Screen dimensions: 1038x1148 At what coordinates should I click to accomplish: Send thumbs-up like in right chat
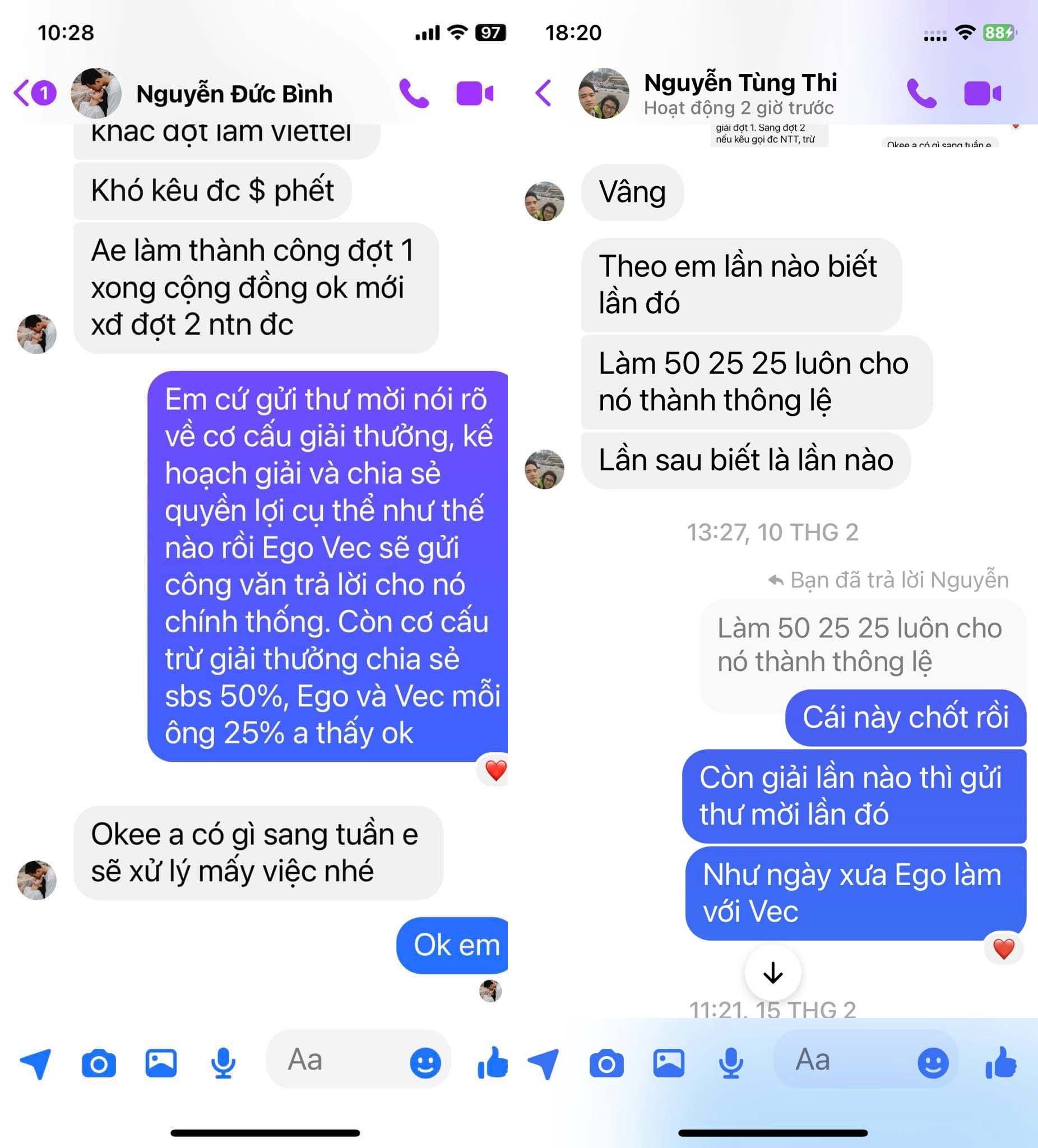[1000, 1063]
